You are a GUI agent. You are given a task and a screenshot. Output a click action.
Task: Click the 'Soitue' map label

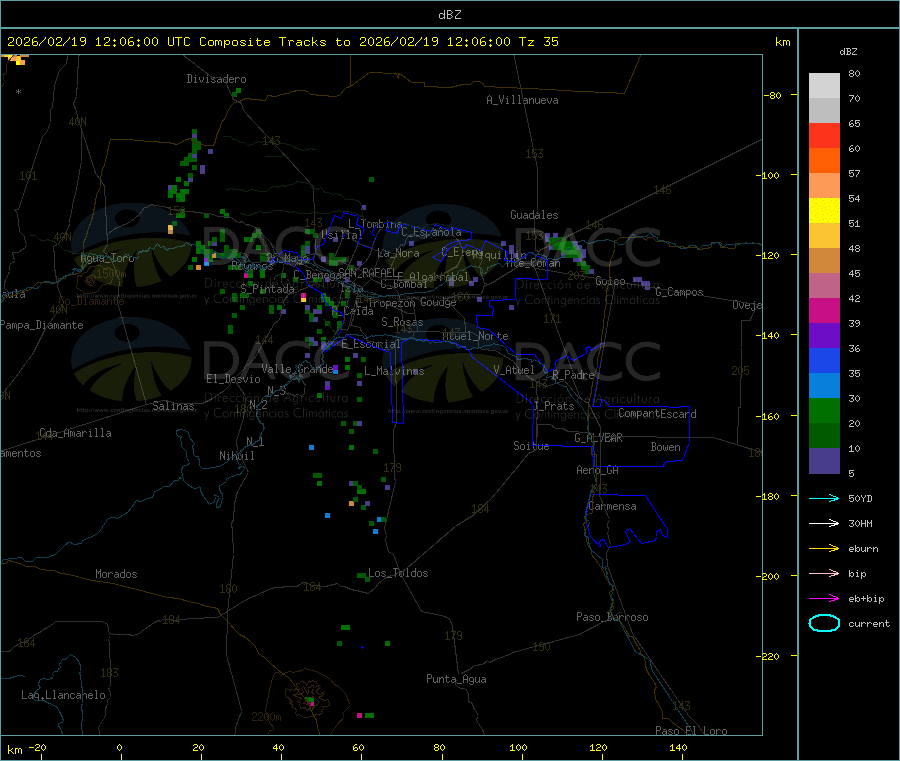[531, 446]
